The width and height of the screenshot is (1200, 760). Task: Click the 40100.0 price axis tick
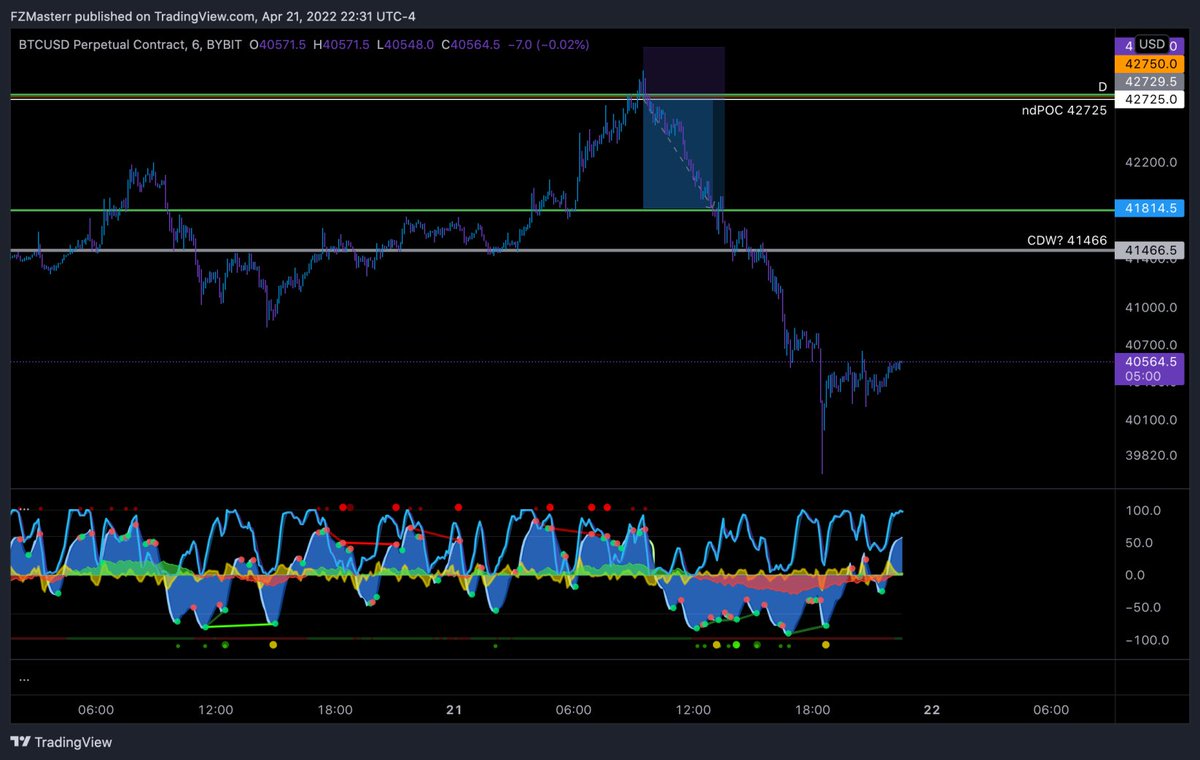coord(1149,419)
